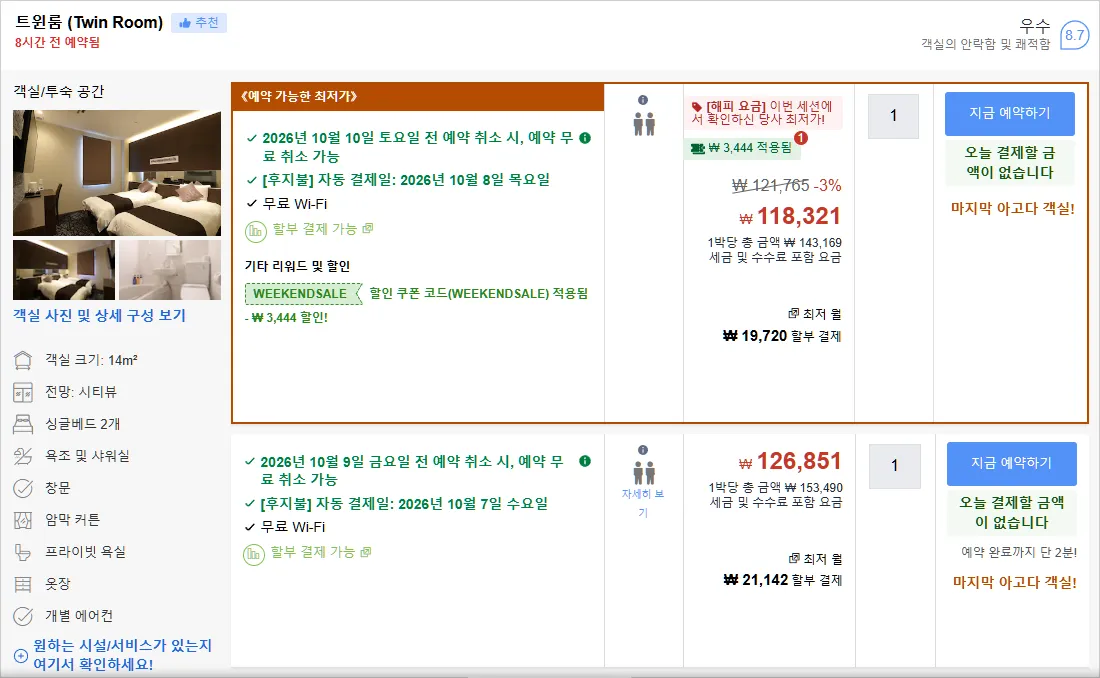1100x678 pixels.
Task: Click the thumbs-up 추천 badge
Action: 199,23
